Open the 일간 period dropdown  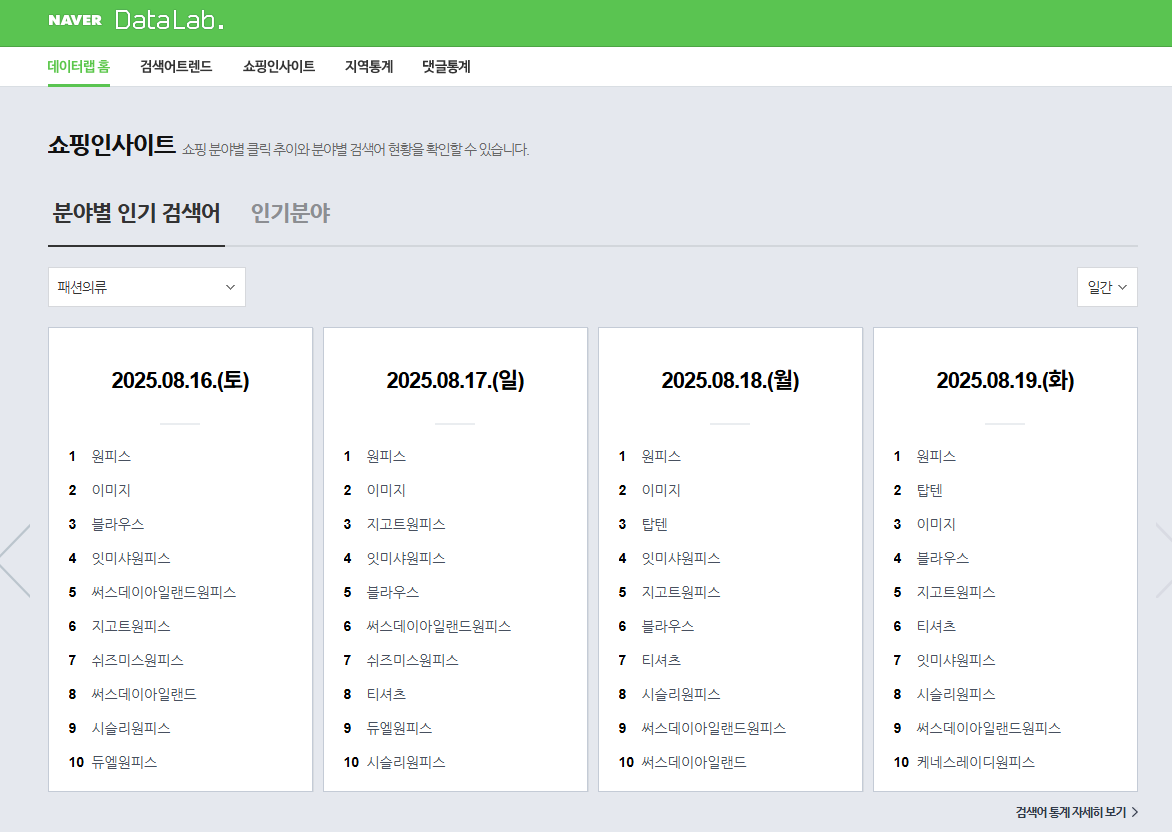tap(1106, 285)
